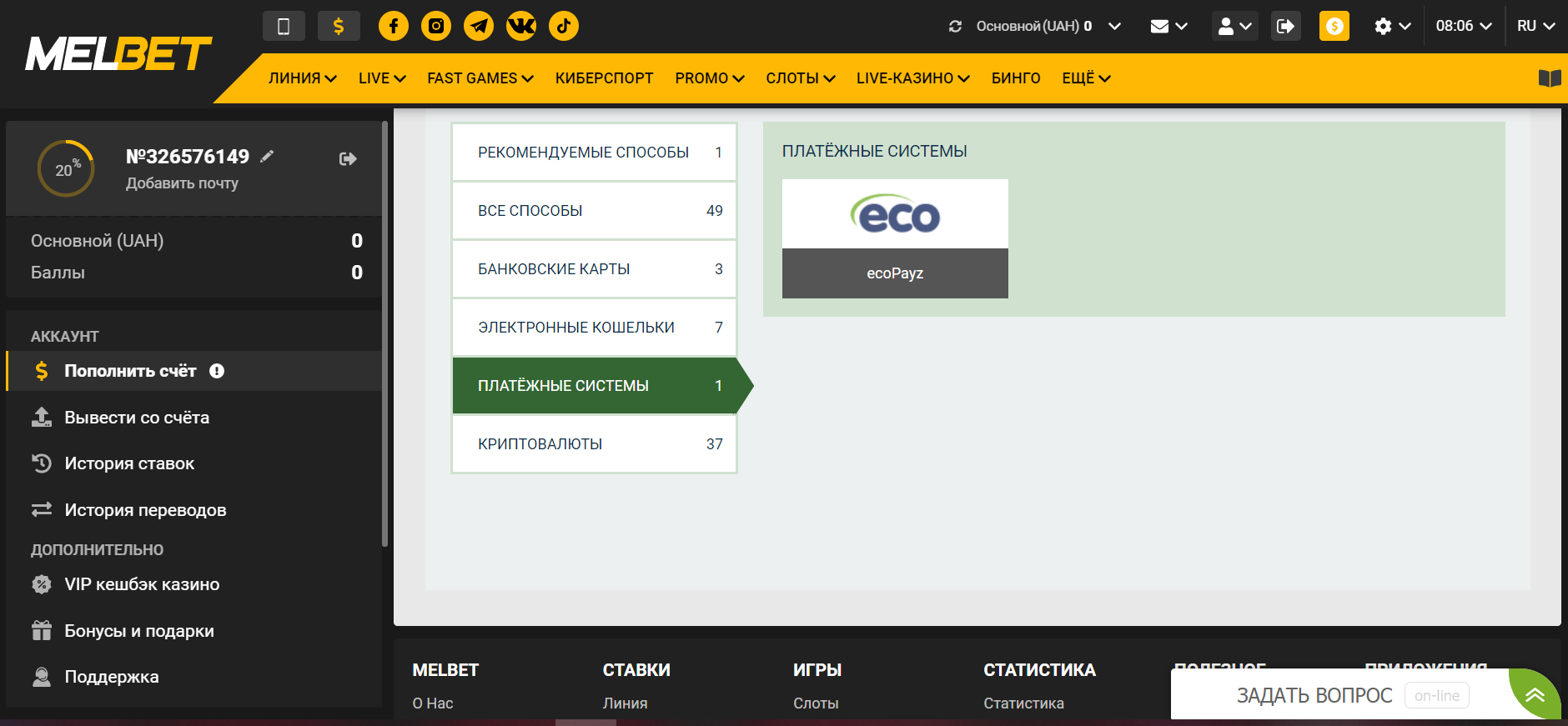Refresh the account balance icon
1568x726 pixels.
956,27
